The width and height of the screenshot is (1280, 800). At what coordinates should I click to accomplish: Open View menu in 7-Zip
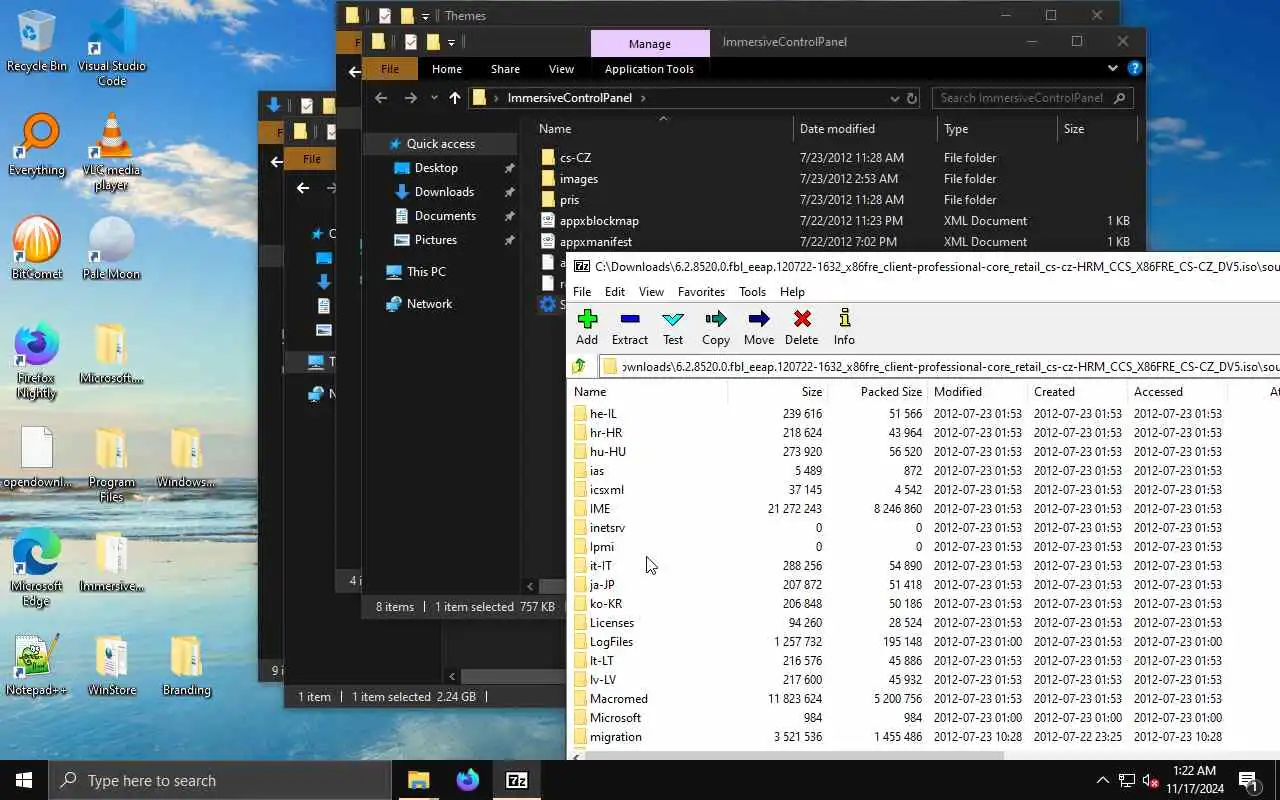coord(651,292)
